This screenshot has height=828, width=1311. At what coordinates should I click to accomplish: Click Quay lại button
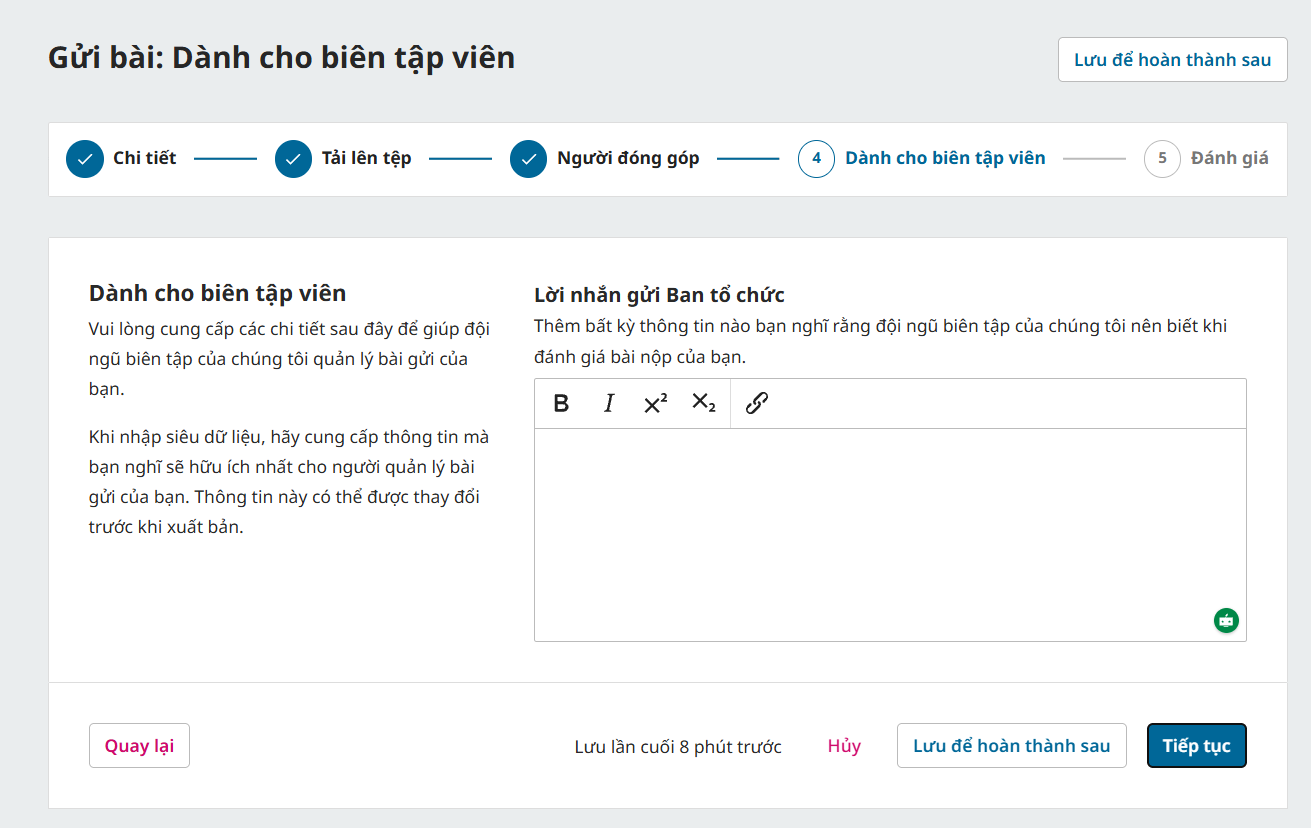[x=139, y=746]
